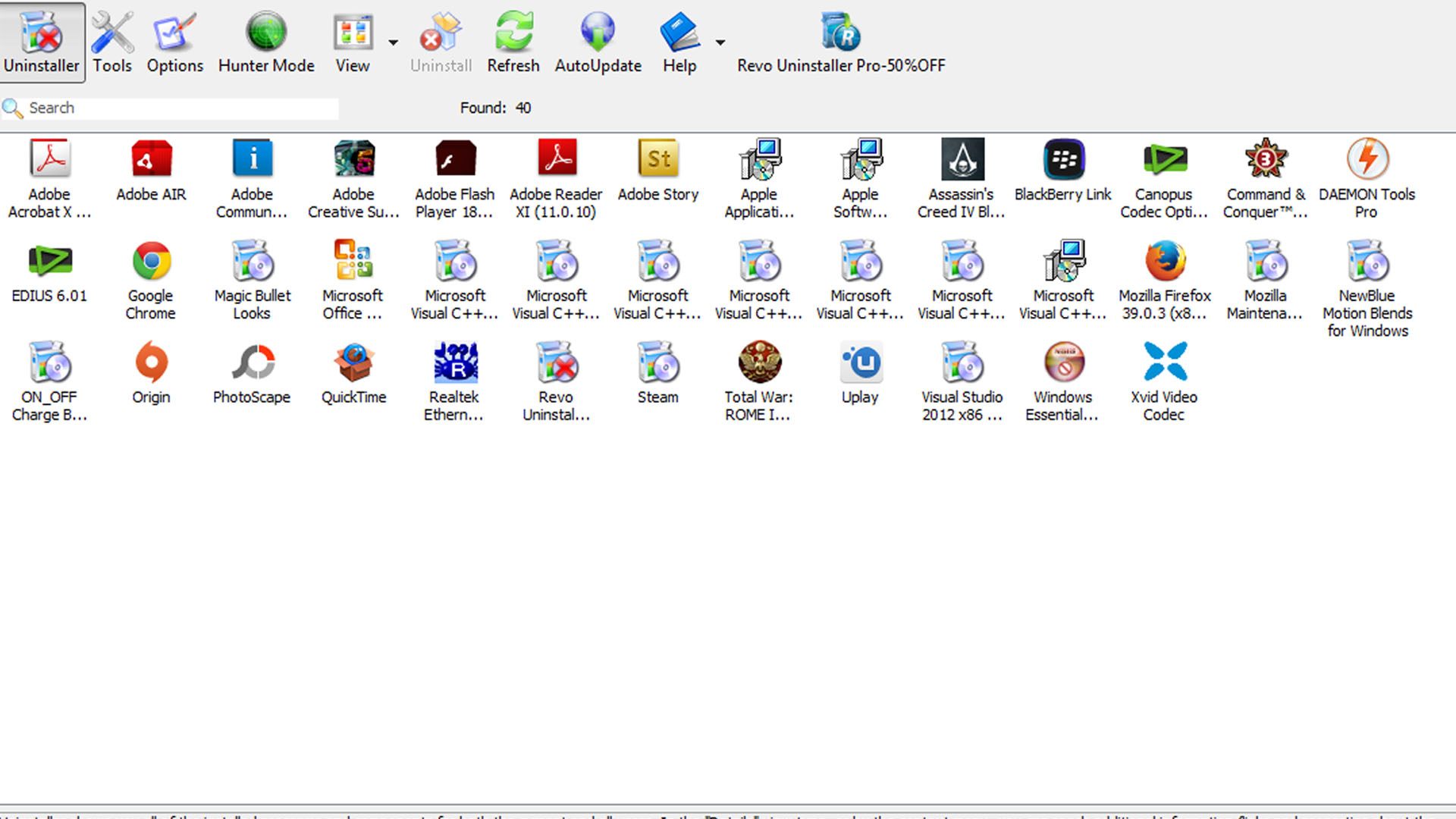Select Adobe Creative Suite entry
The height and width of the screenshot is (819, 1456).
353,179
